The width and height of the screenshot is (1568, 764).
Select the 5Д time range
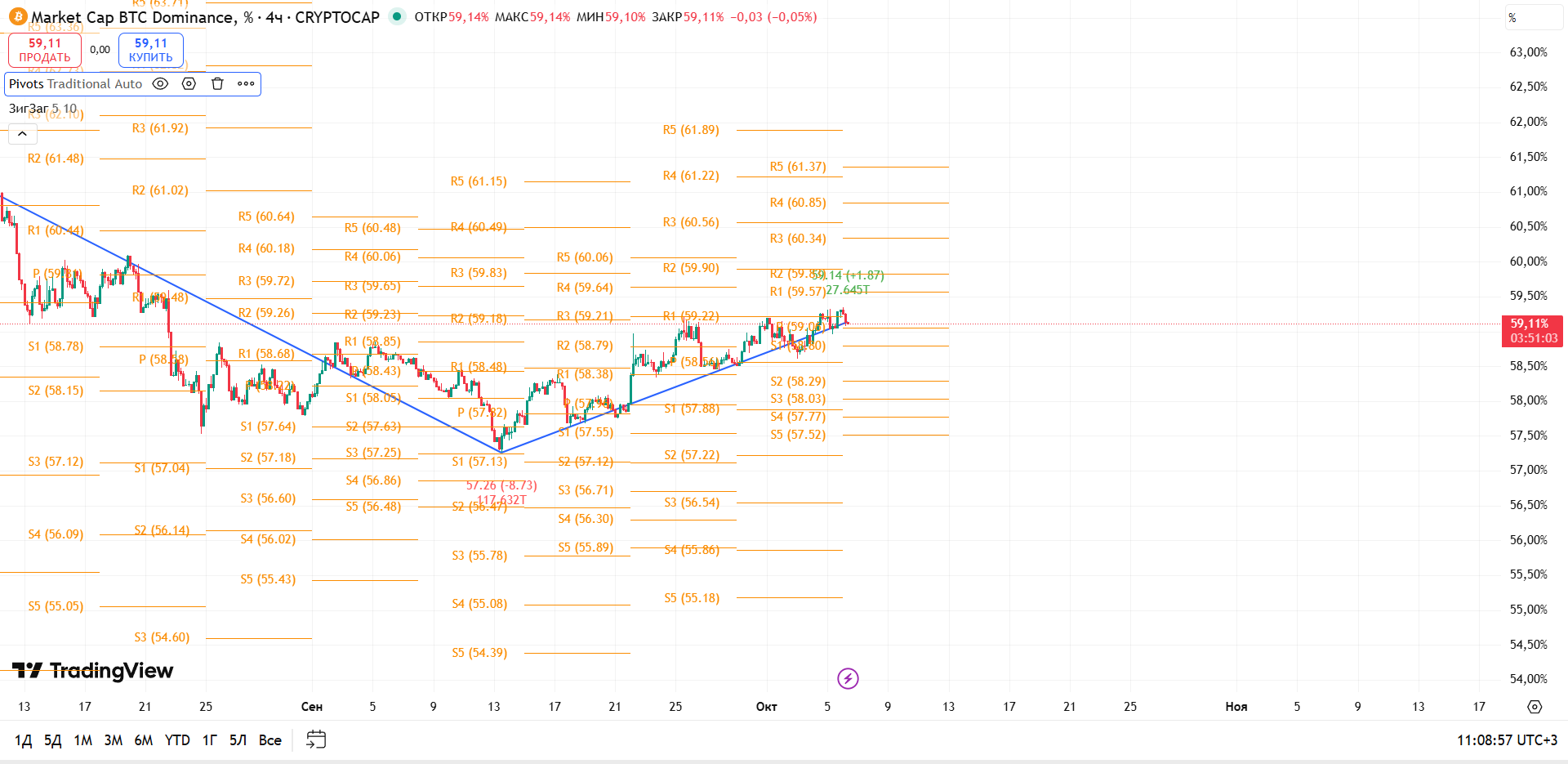tap(52, 740)
